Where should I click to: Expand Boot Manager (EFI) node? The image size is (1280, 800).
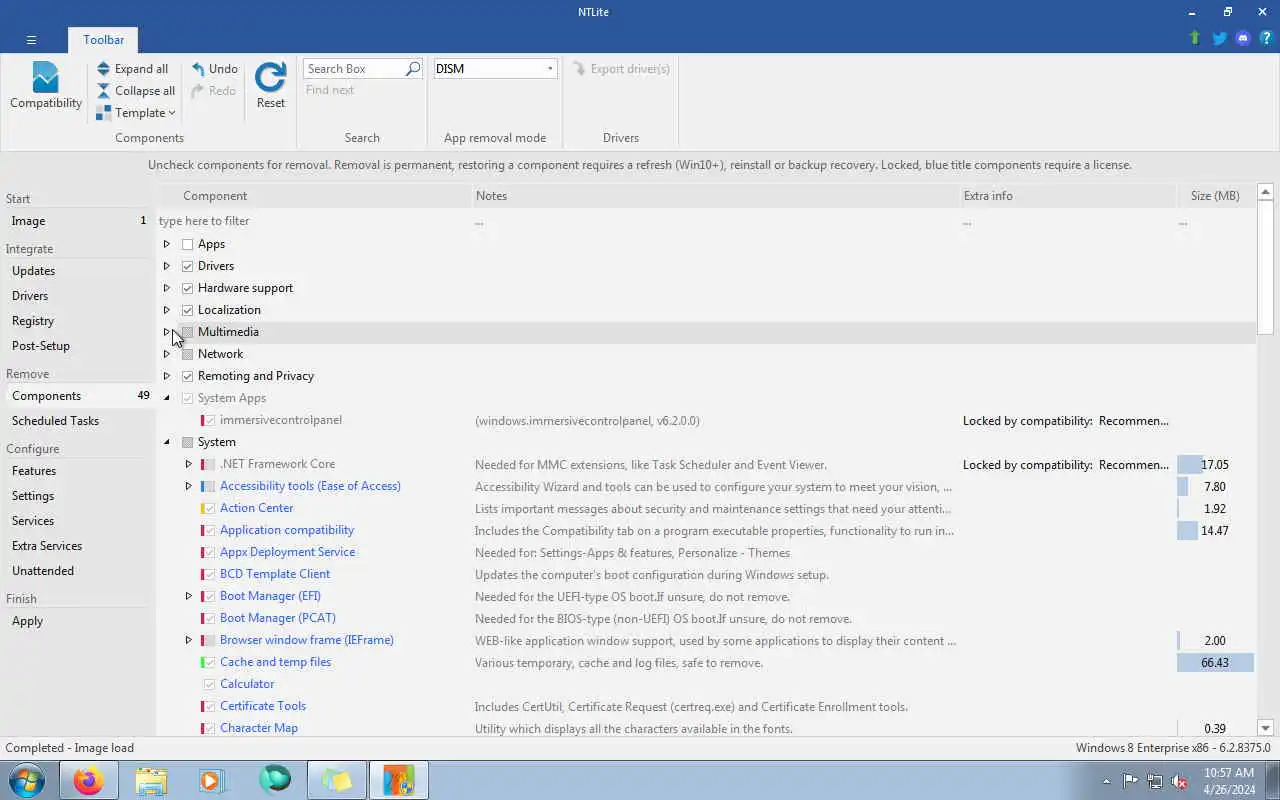(189, 596)
